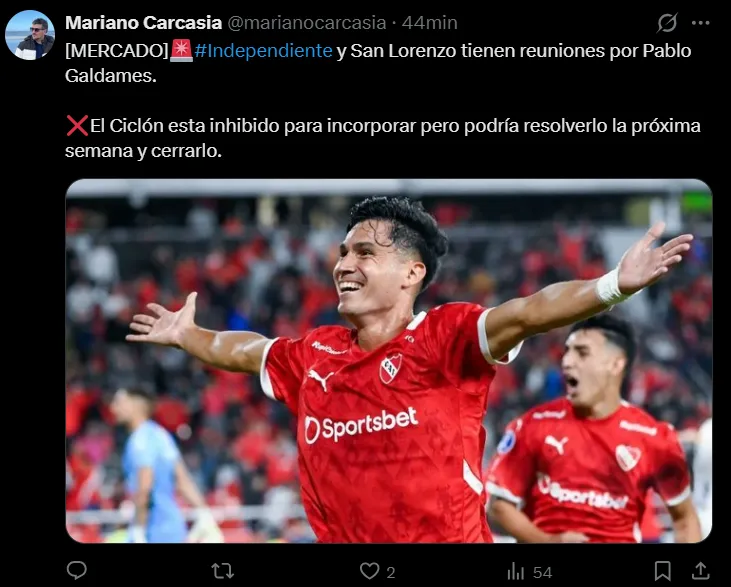Click the @marianocarcasia handle
Viewport: 731px width, 587px height.
306,22
